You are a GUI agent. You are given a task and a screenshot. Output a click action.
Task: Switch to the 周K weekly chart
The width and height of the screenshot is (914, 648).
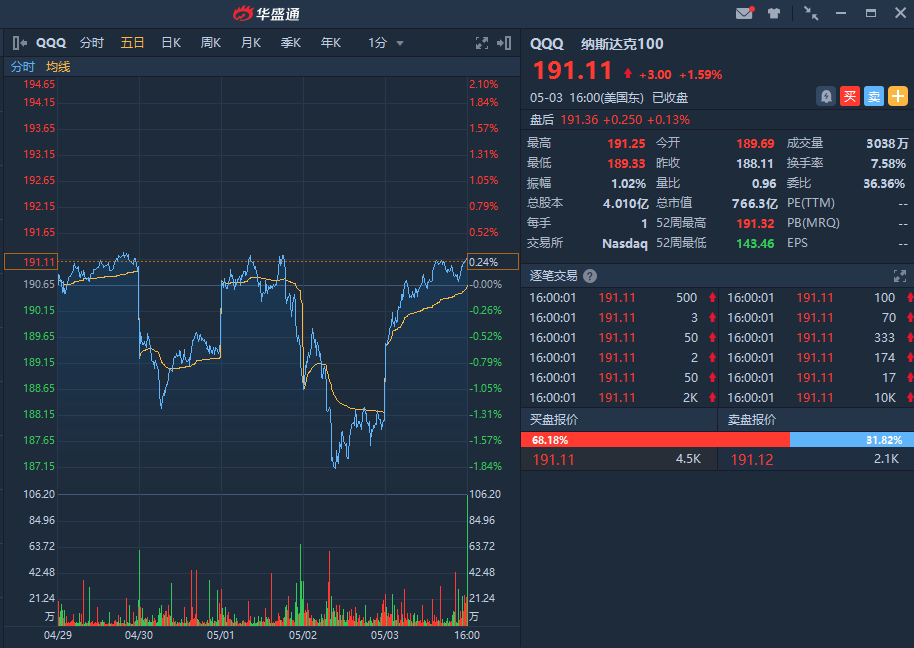[210, 43]
